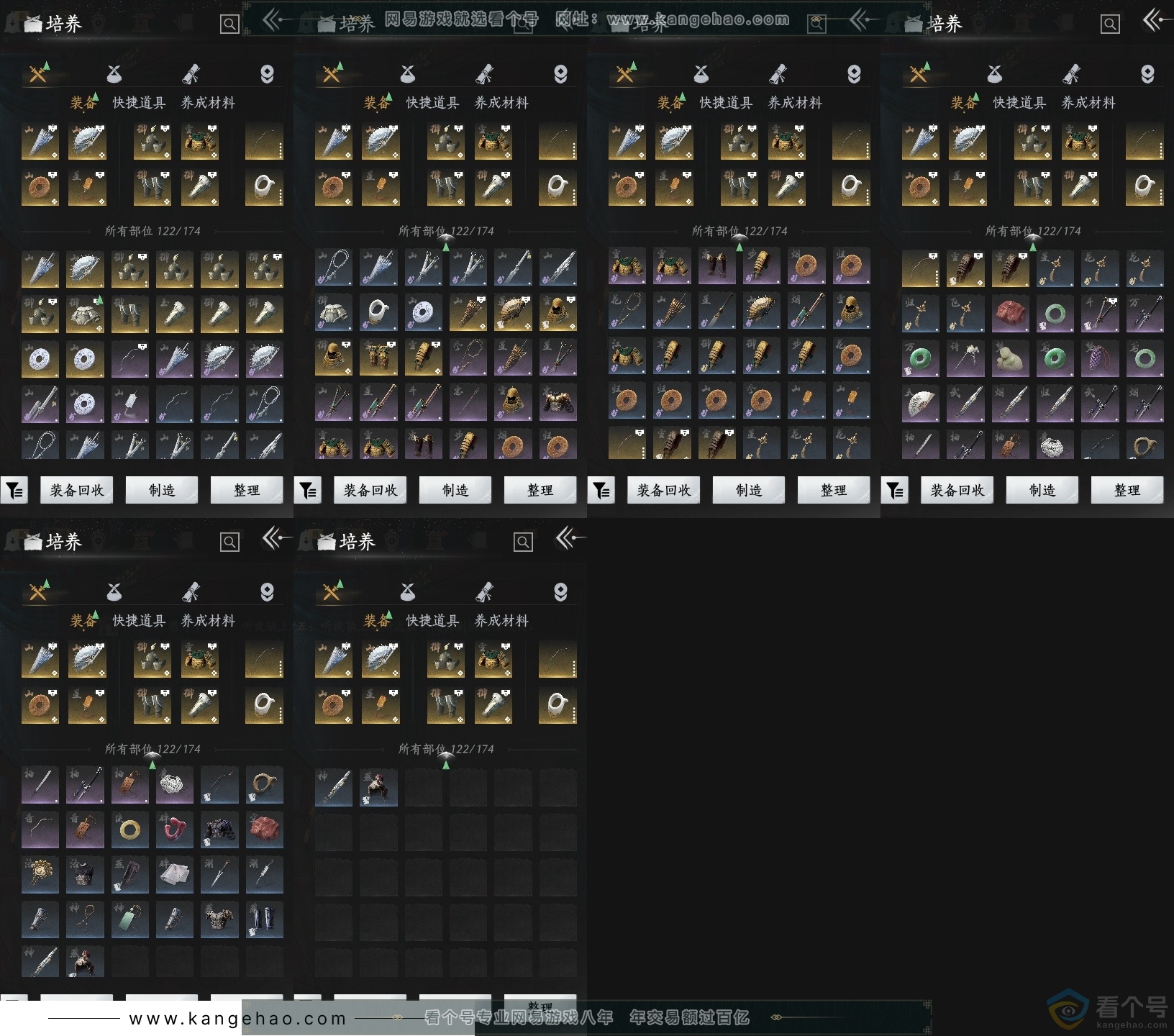Click the back double-arrow in the top-left panel

(276, 21)
